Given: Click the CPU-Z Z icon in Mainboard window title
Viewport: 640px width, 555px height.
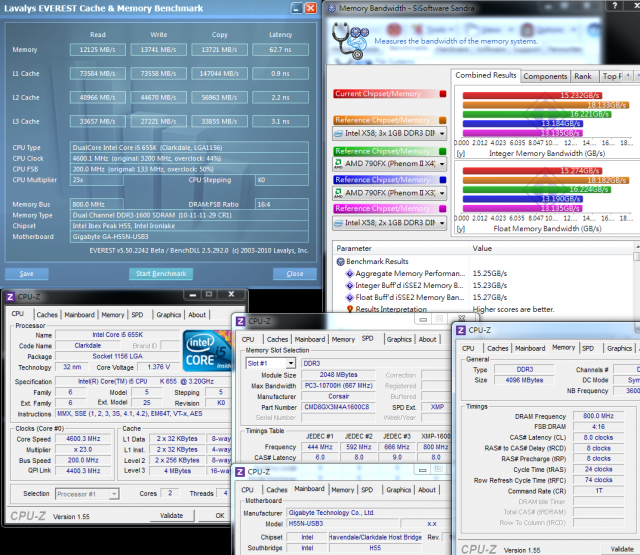Looking at the screenshot, I should [240, 472].
